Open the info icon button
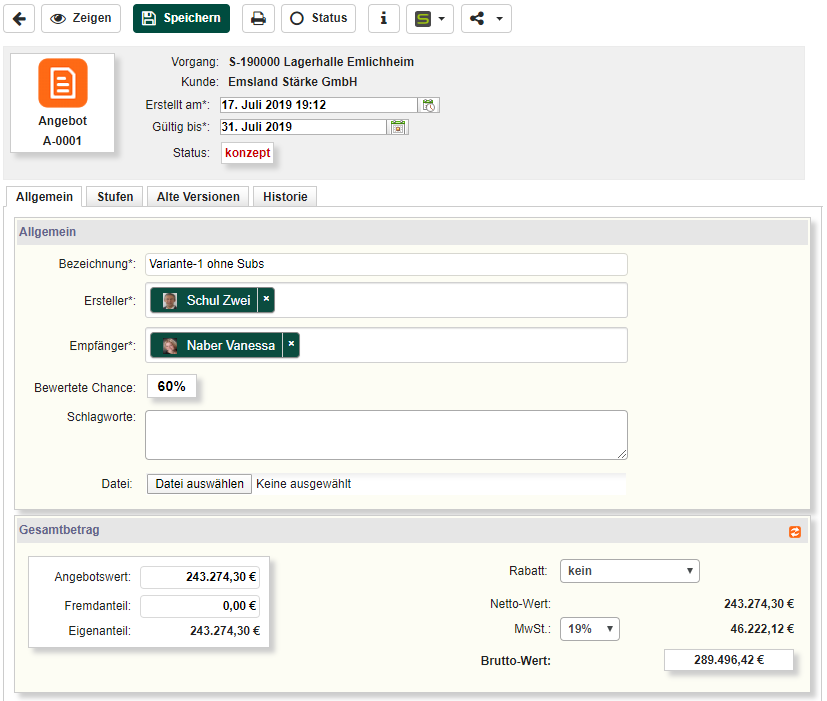 tap(383, 18)
